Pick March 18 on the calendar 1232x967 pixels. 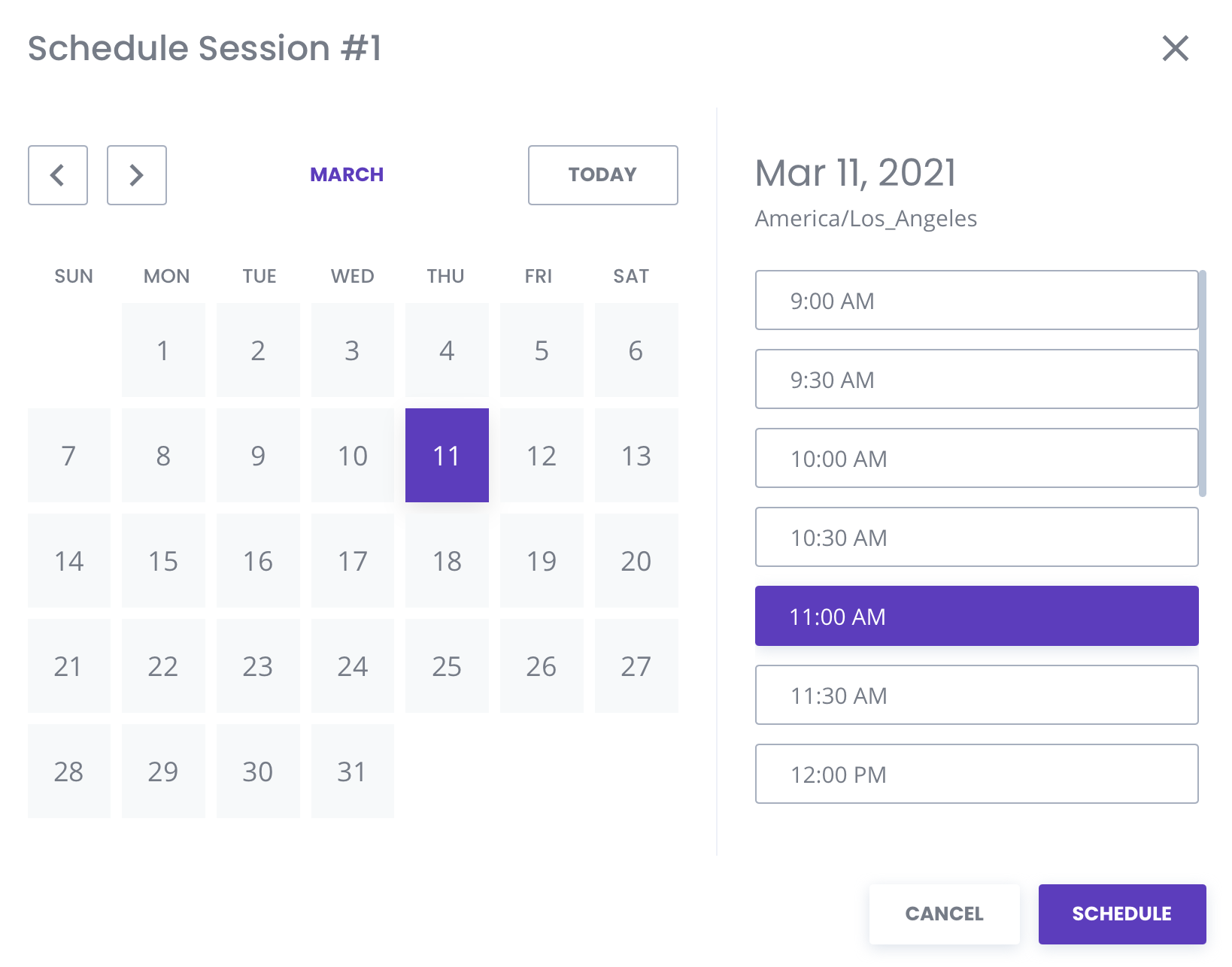pyautogui.click(x=447, y=561)
